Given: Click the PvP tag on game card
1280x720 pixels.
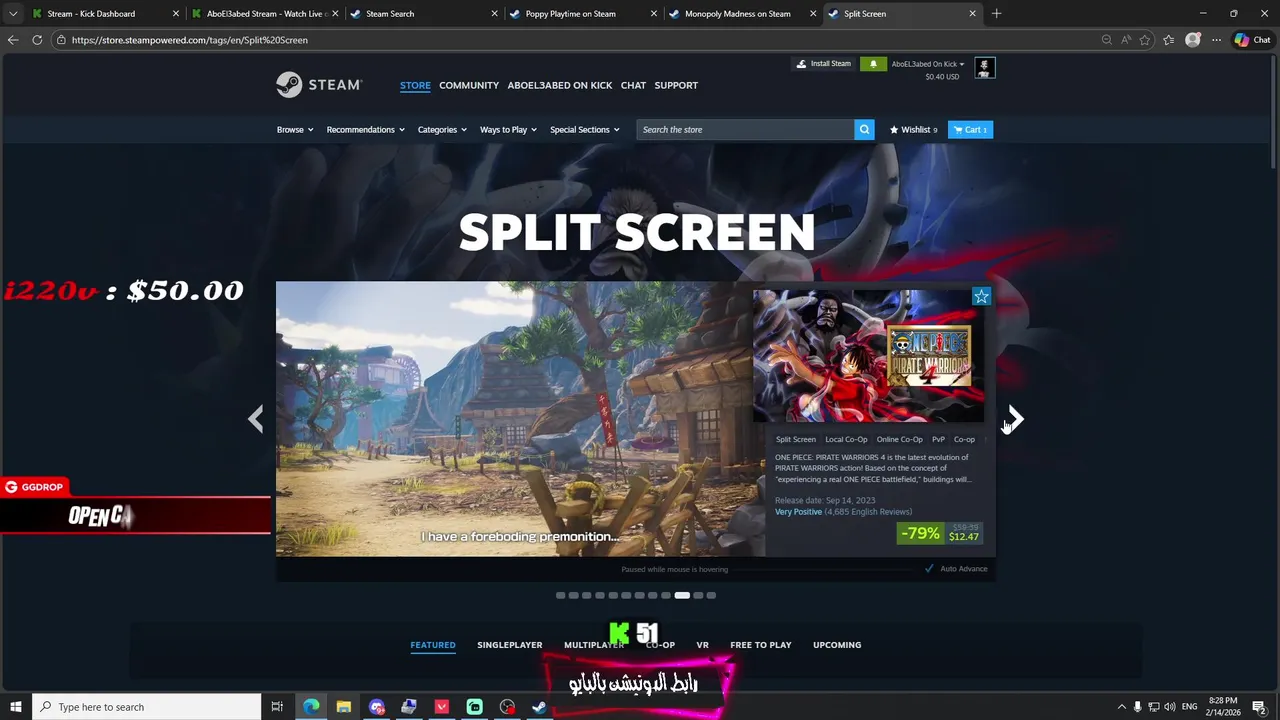Looking at the screenshot, I should point(938,439).
